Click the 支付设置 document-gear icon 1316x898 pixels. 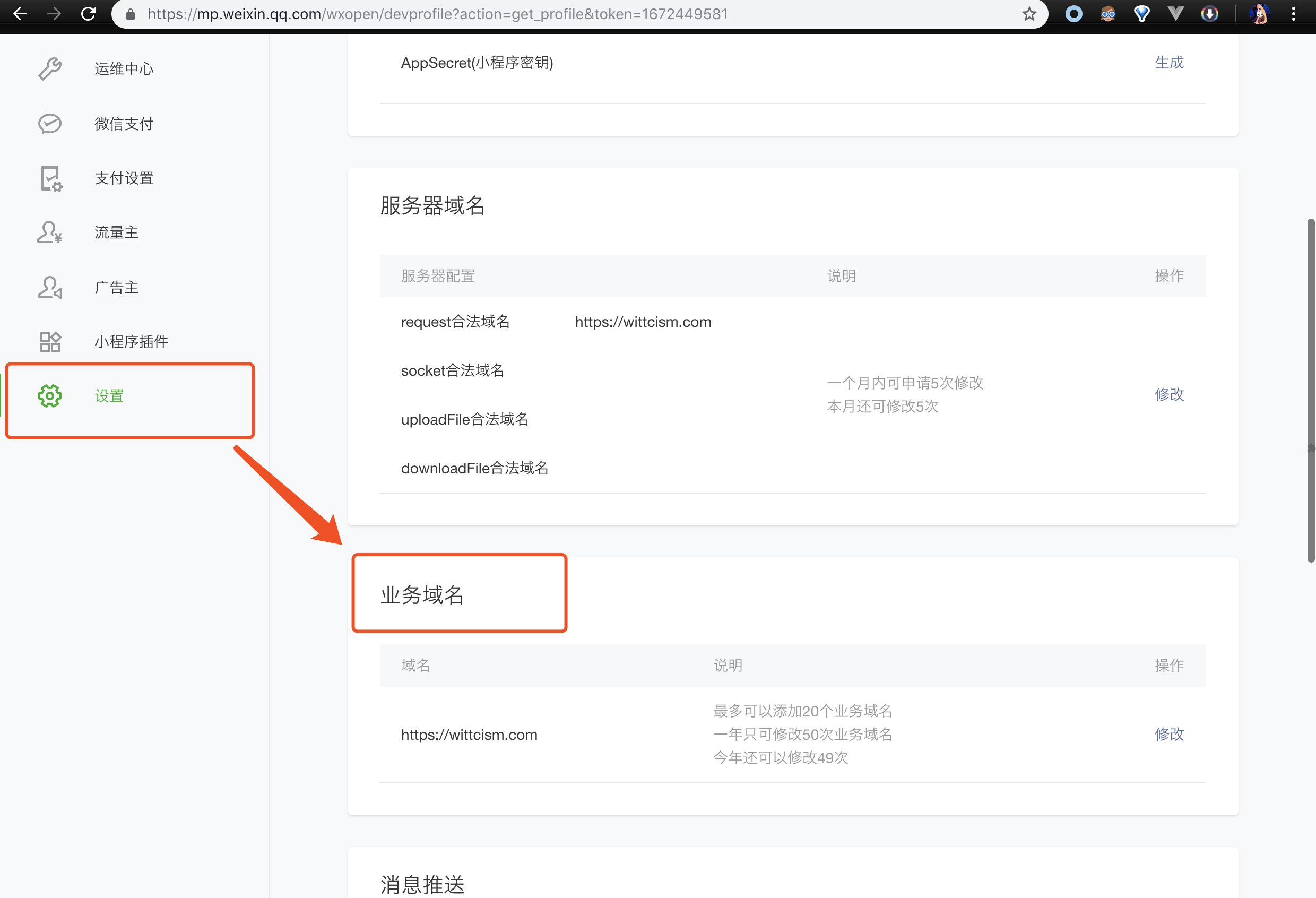(51, 178)
